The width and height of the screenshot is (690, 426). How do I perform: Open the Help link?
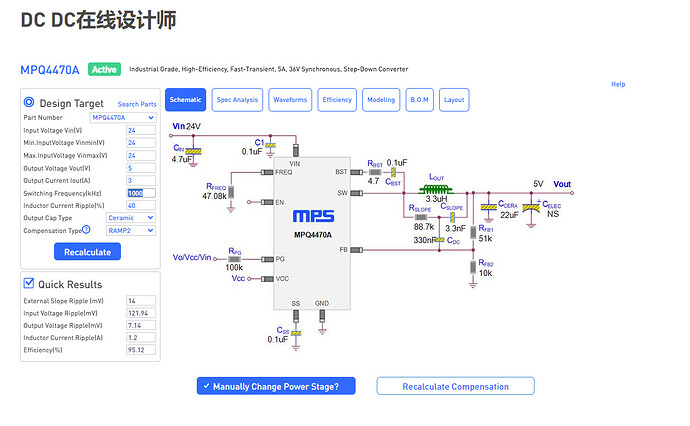click(x=618, y=84)
